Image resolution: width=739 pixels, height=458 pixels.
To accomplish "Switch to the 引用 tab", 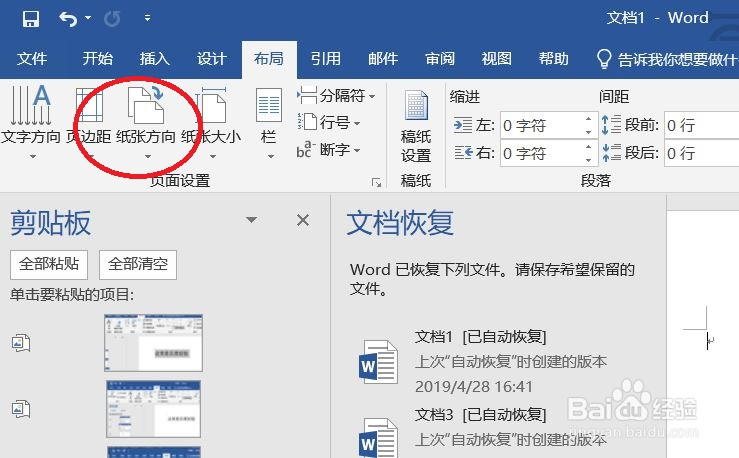I will click(x=326, y=59).
